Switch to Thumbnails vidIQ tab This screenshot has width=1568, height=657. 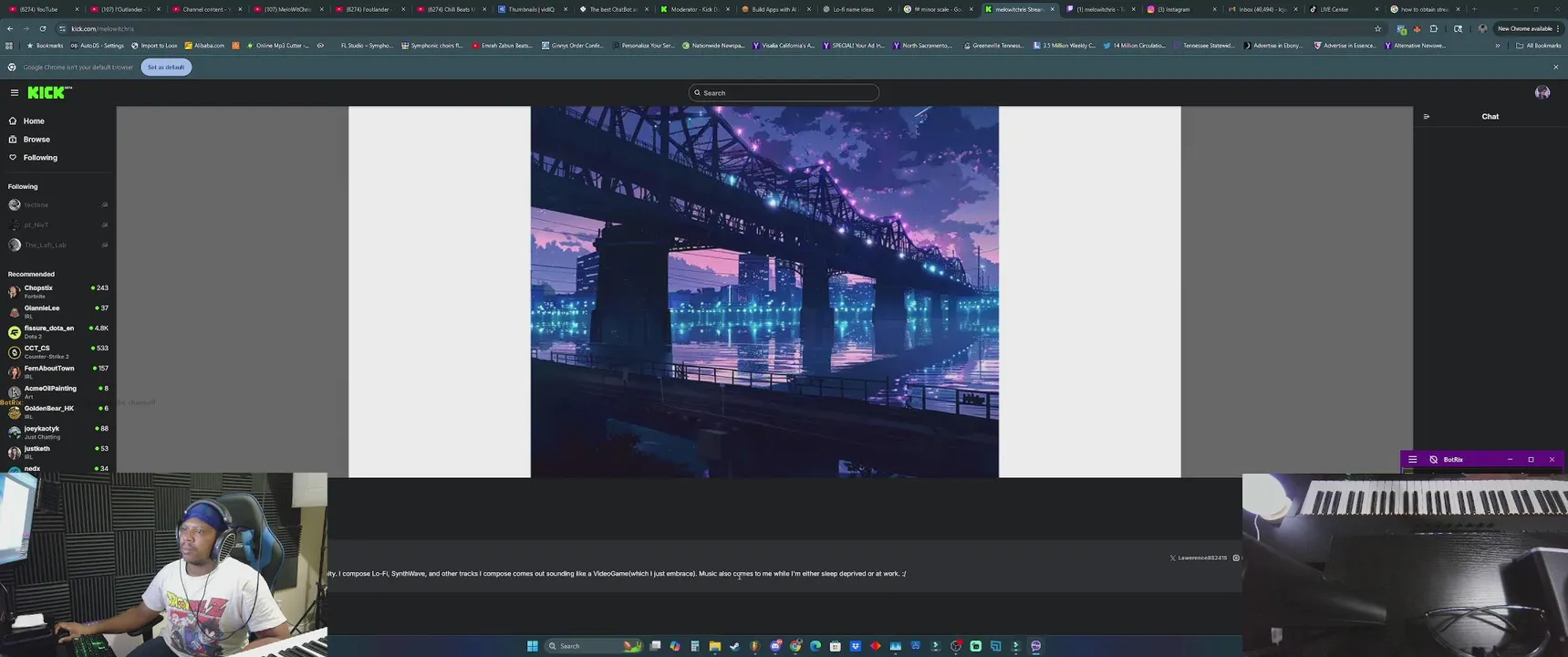pos(531,9)
